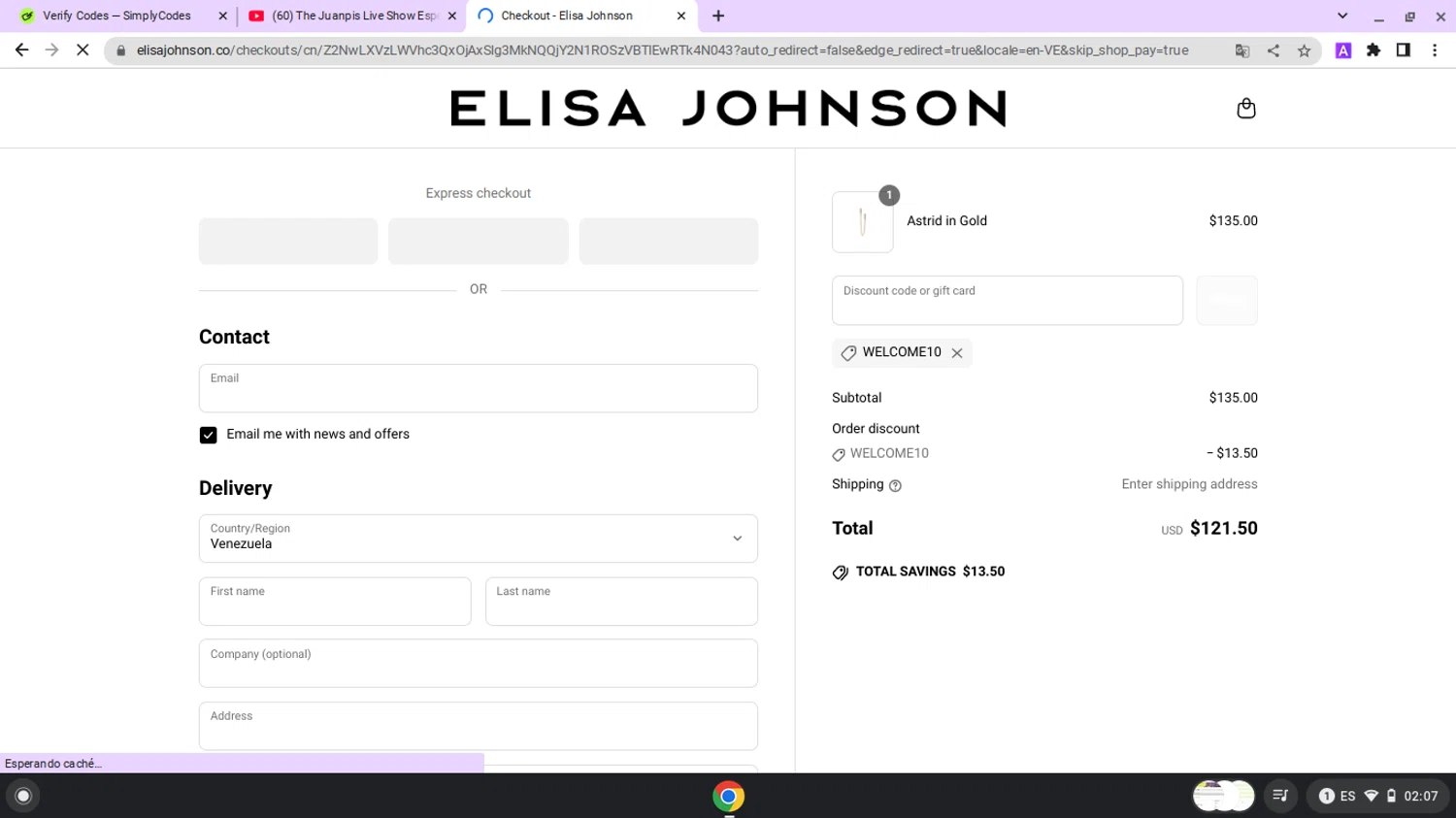Open the launcher circle button
Viewport: 1456px width, 818px height.
(23, 797)
